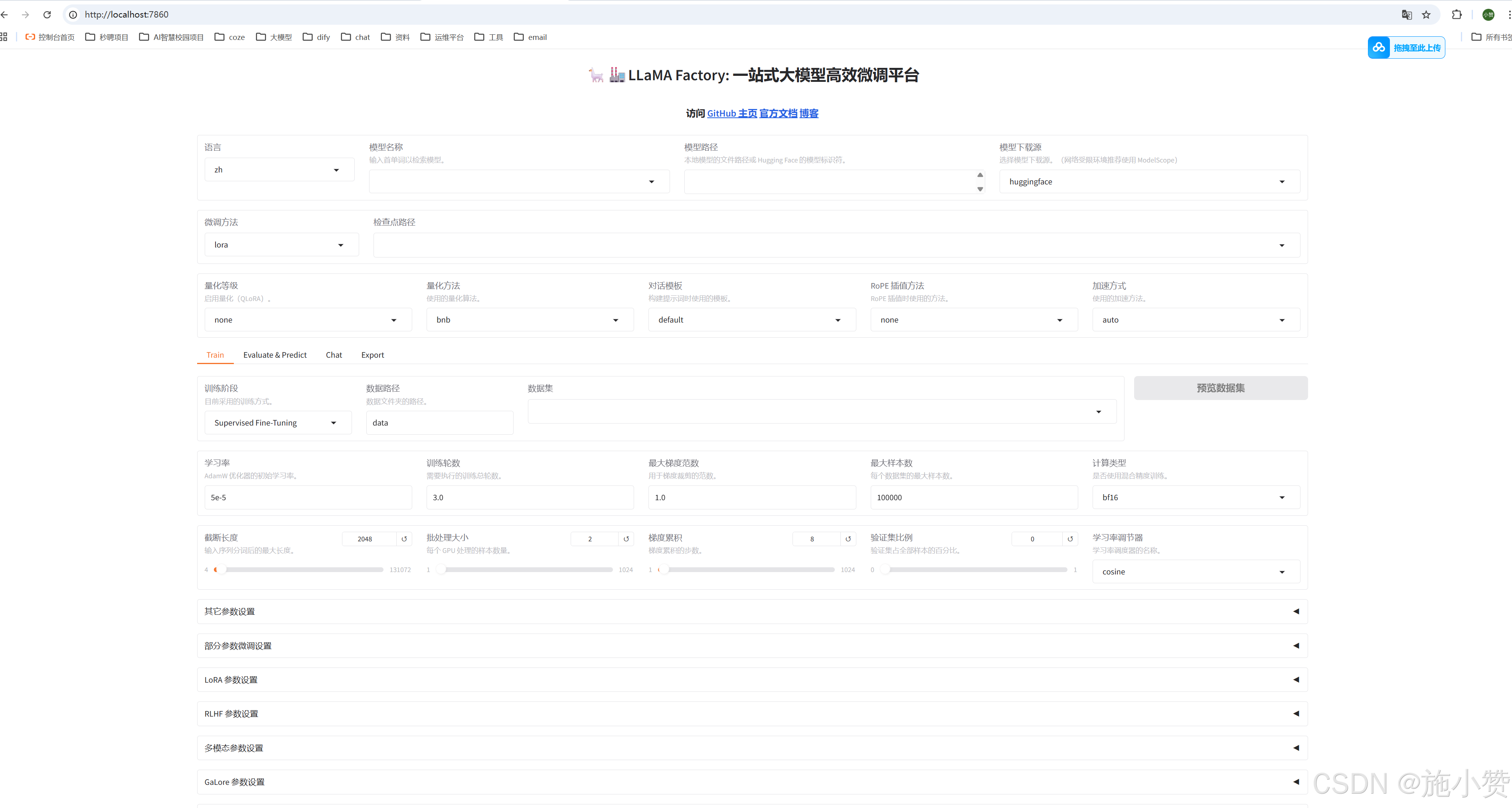Switch to the Evaluate & Predict tab
The height and width of the screenshot is (808, 1512).
pyautogui.click(x=275, y=354)
